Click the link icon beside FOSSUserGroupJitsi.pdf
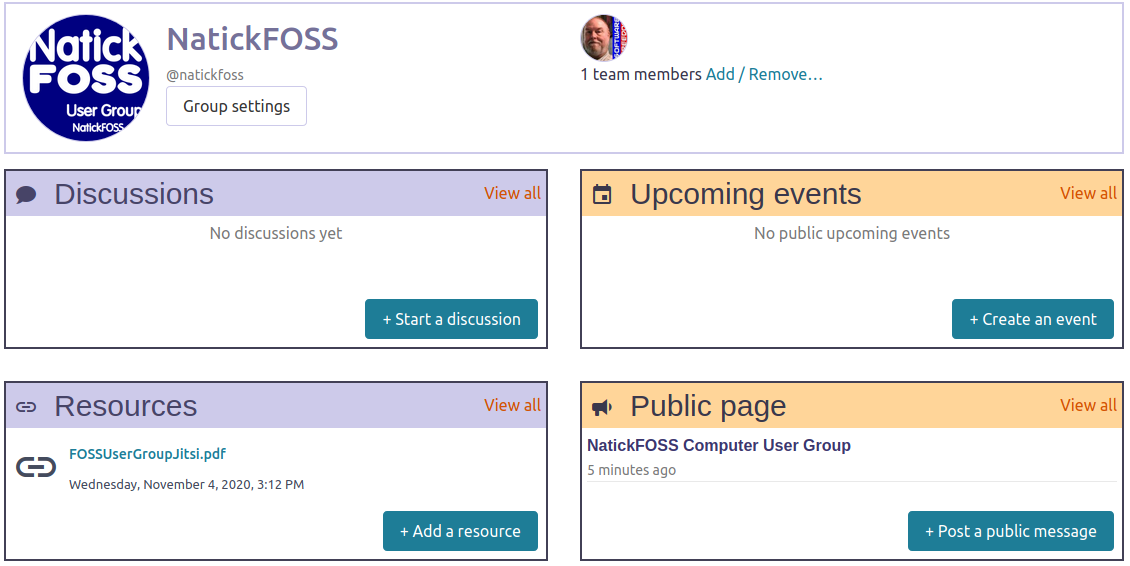 36,467
